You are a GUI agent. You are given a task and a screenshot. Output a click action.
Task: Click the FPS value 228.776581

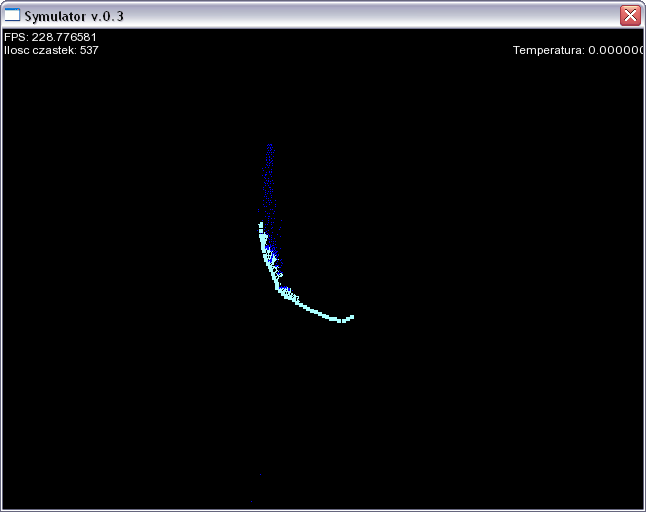(64, 37)
